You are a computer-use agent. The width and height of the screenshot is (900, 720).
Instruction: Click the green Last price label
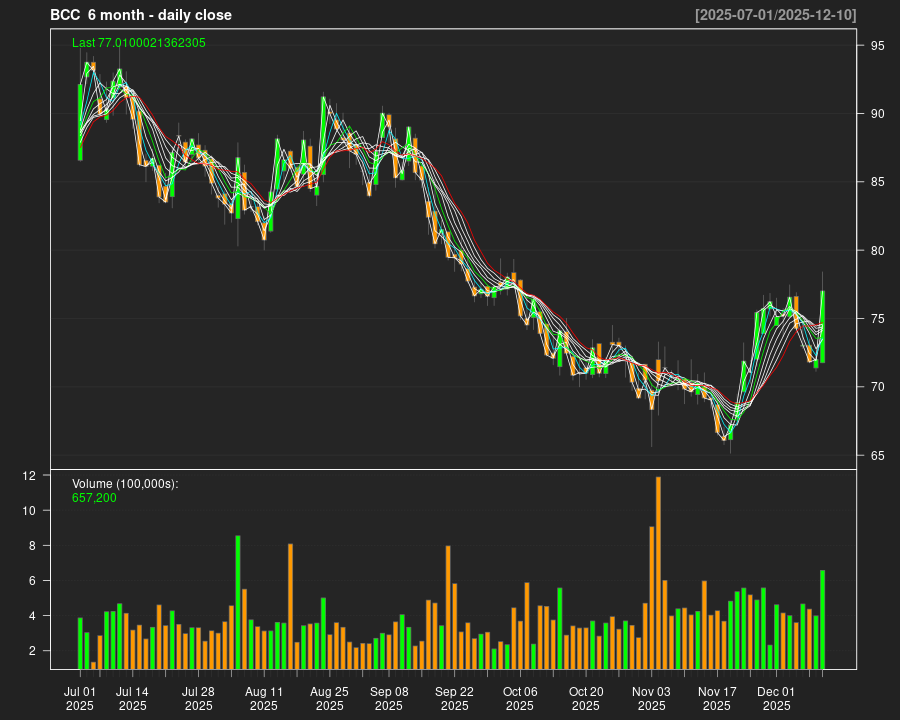(139, 43)
